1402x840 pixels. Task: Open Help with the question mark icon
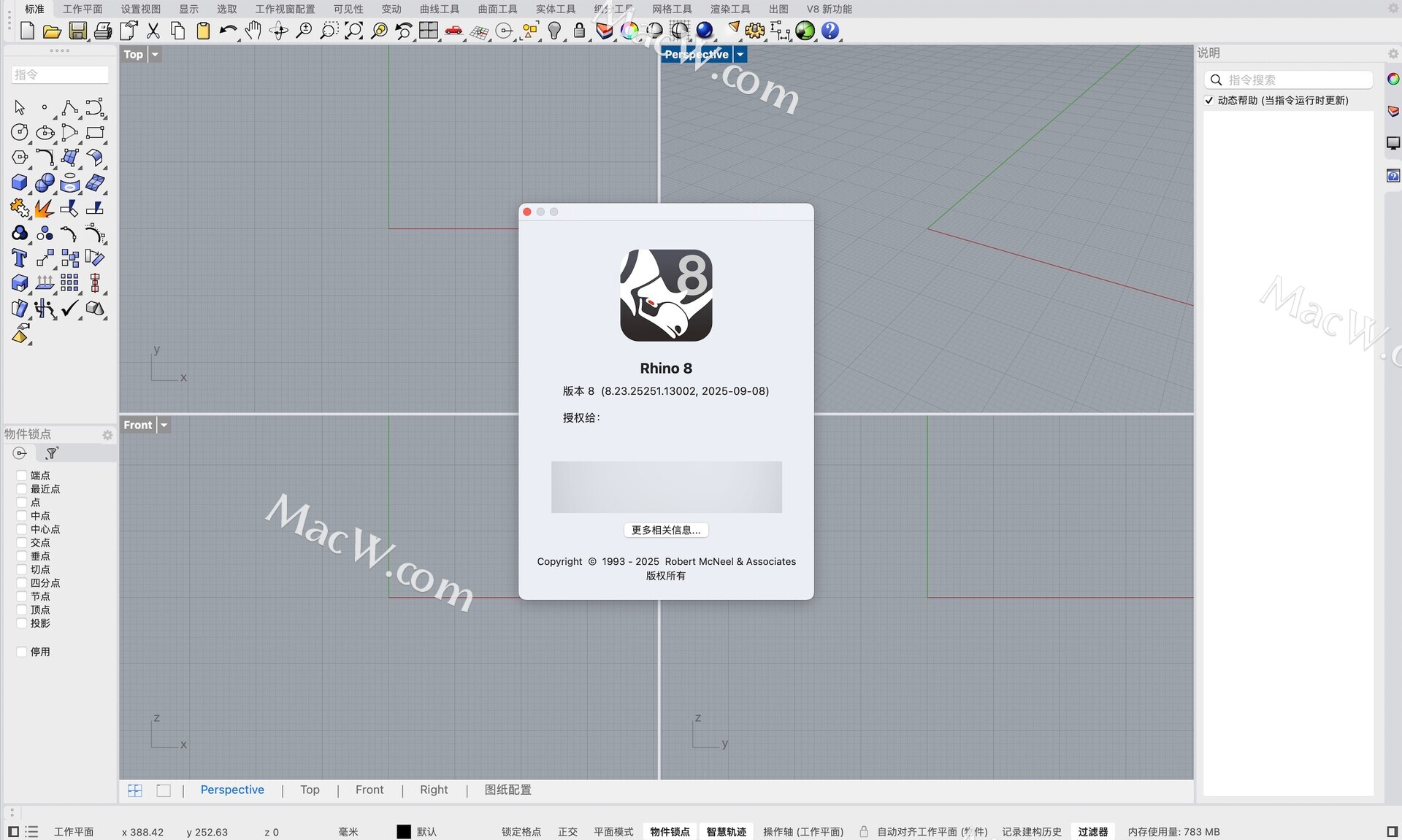click(830, 31)
